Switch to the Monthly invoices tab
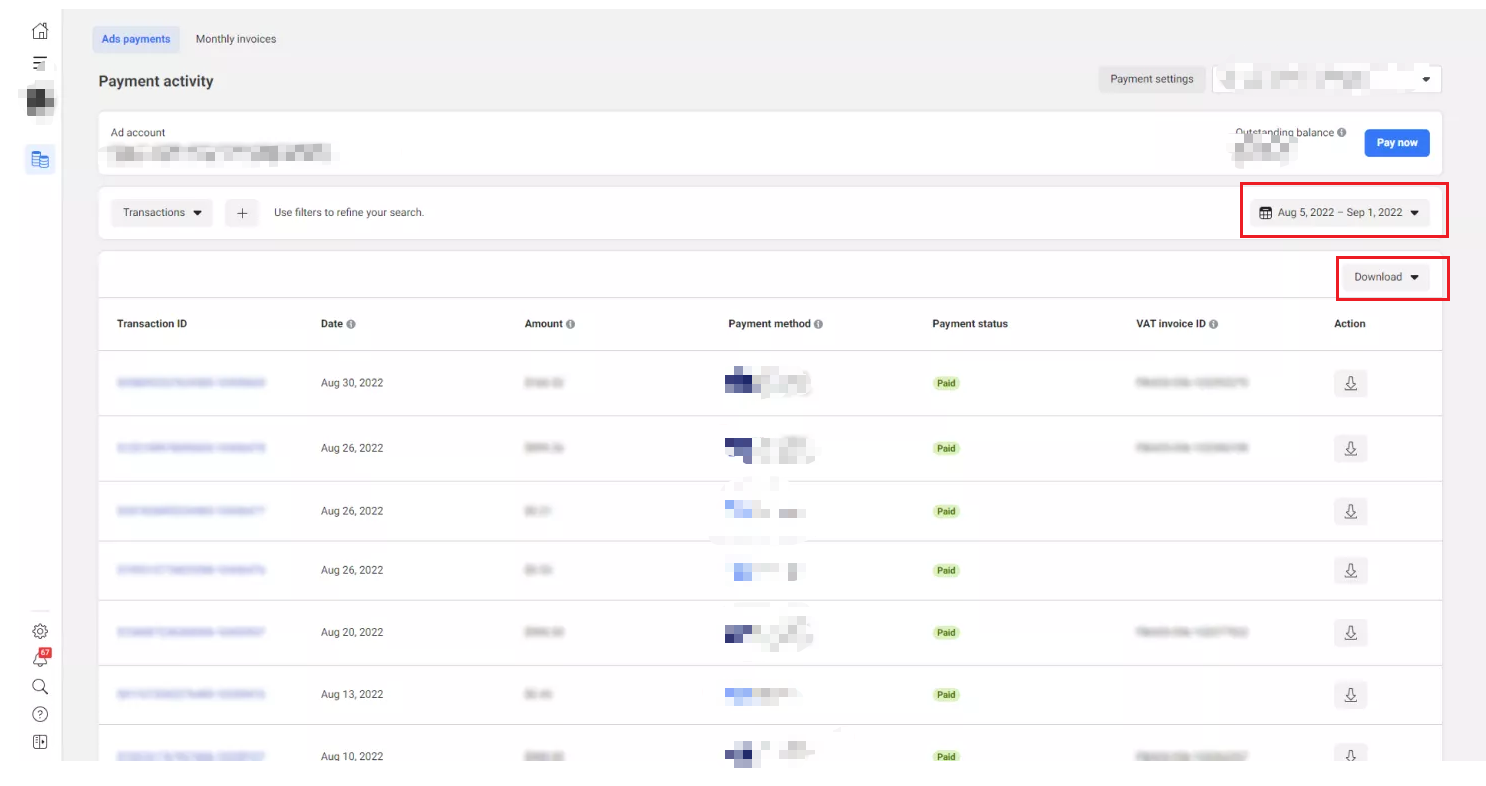 pos(235,39)
